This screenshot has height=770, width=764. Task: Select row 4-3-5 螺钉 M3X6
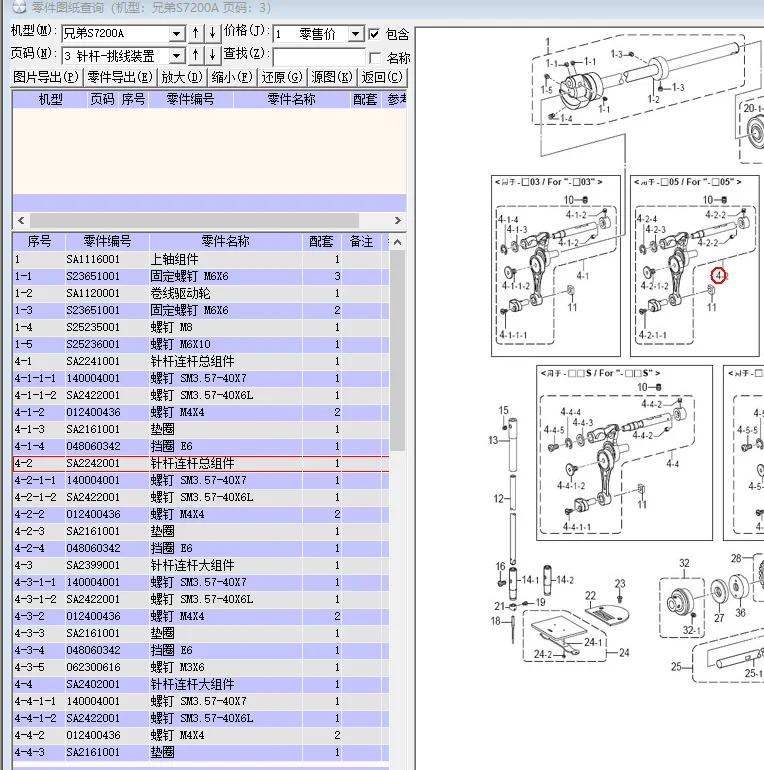tap(201, 667)
